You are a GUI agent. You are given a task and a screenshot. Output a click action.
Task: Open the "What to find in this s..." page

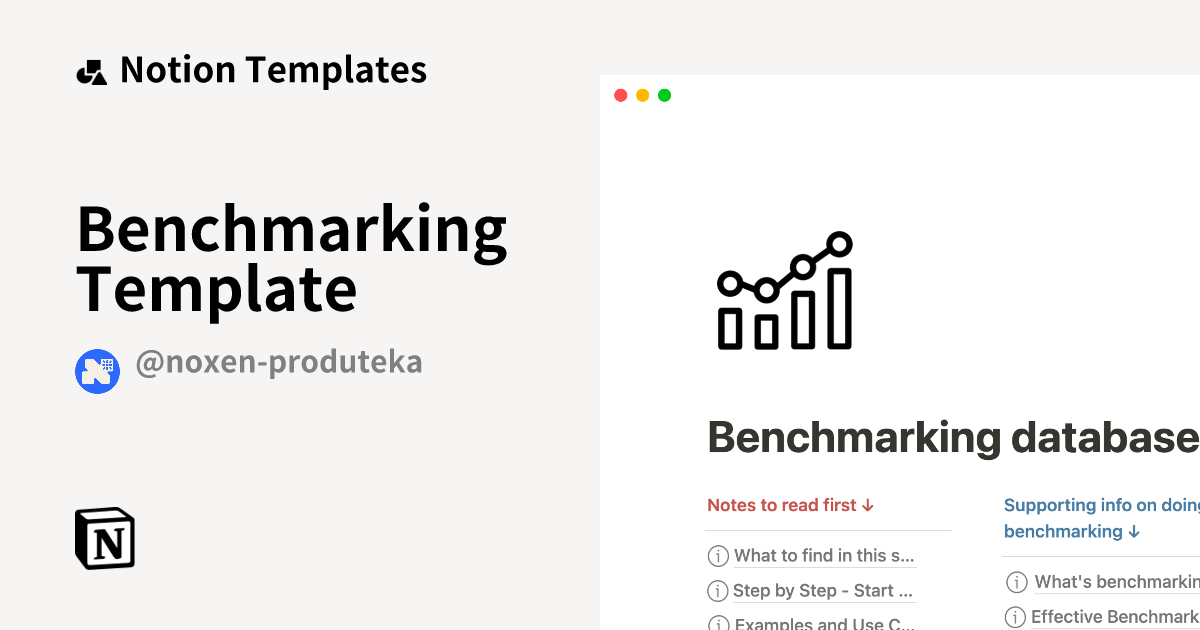825,556
